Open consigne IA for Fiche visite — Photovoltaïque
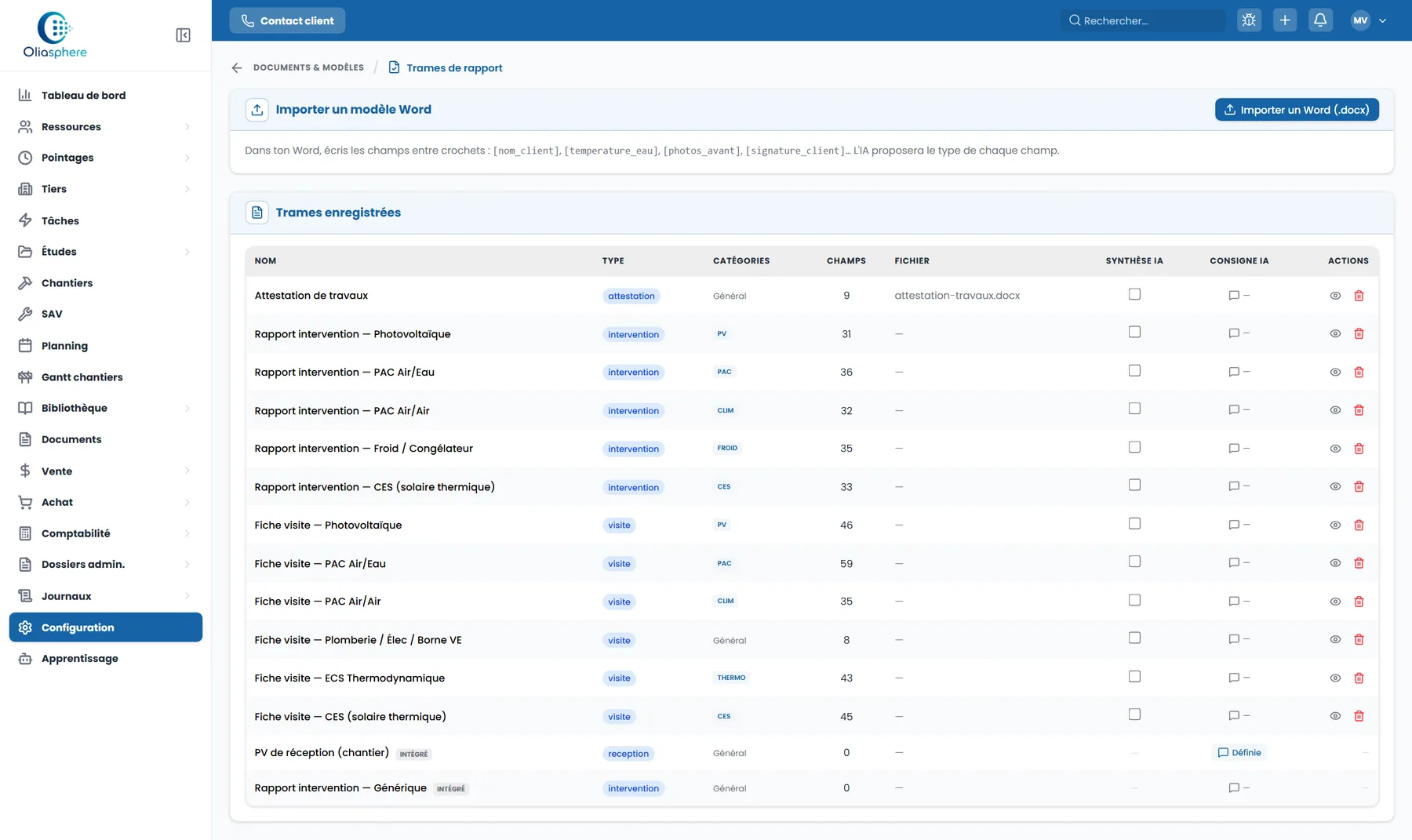1412x840 pixels. tap(1239, 525)
